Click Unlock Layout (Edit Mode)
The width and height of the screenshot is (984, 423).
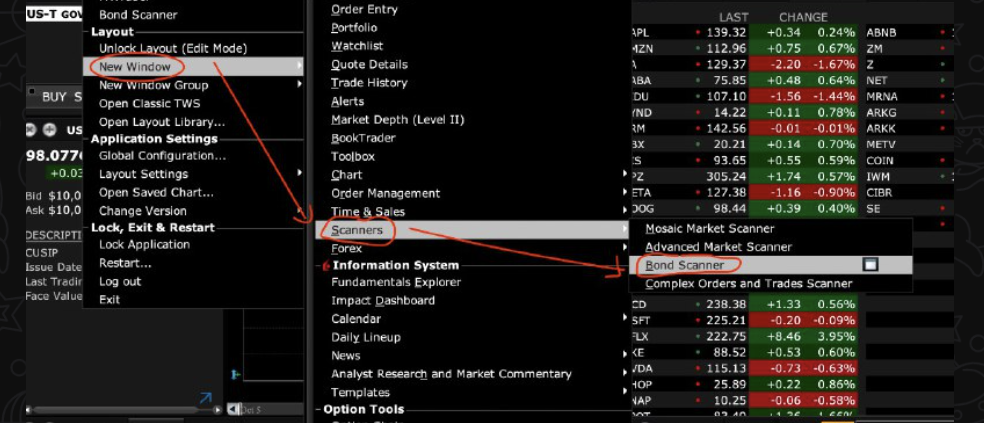pos(172,48)
